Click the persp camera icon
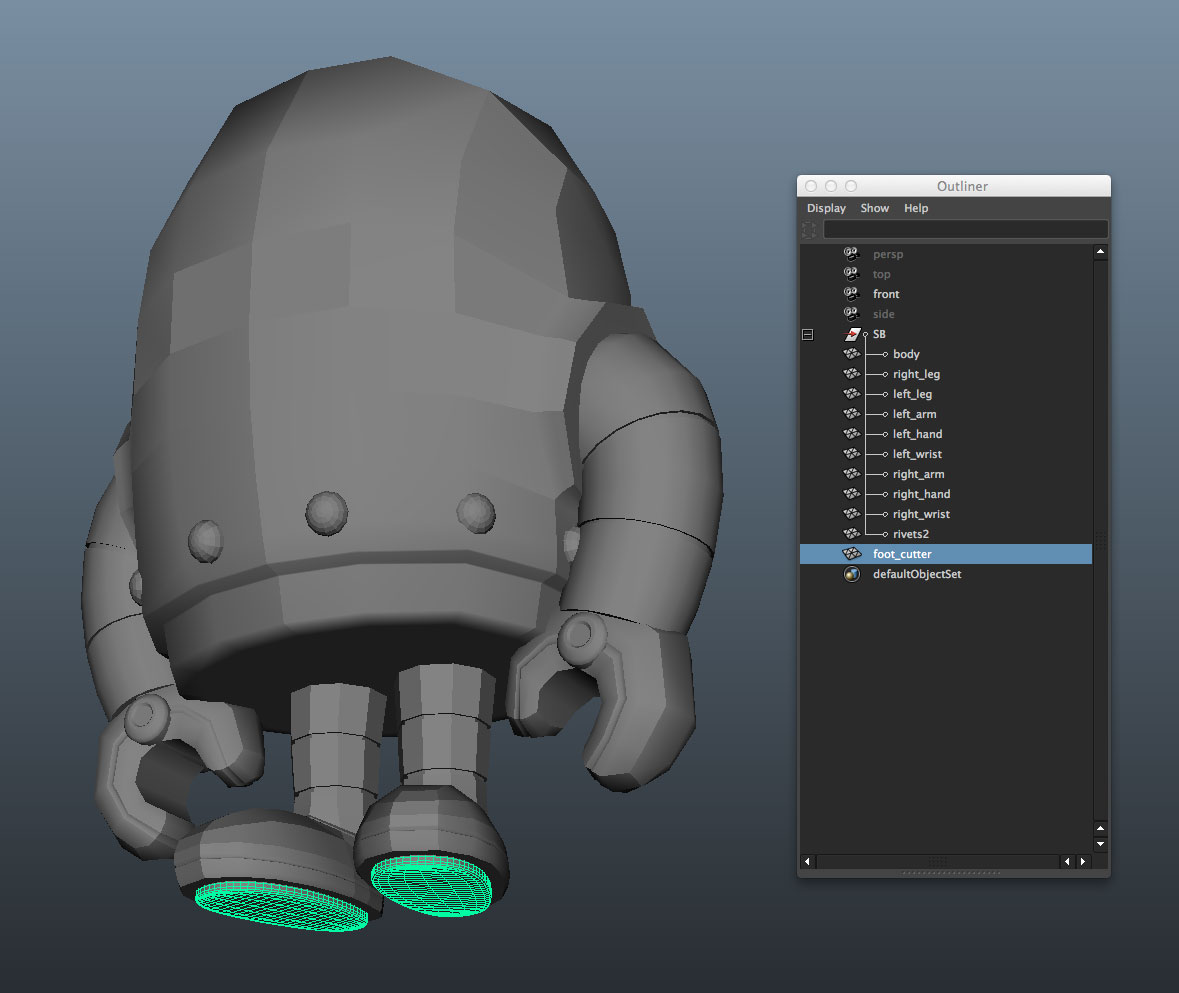The width and height of the screenshot is (1179, 993). [x=851, y=254]
